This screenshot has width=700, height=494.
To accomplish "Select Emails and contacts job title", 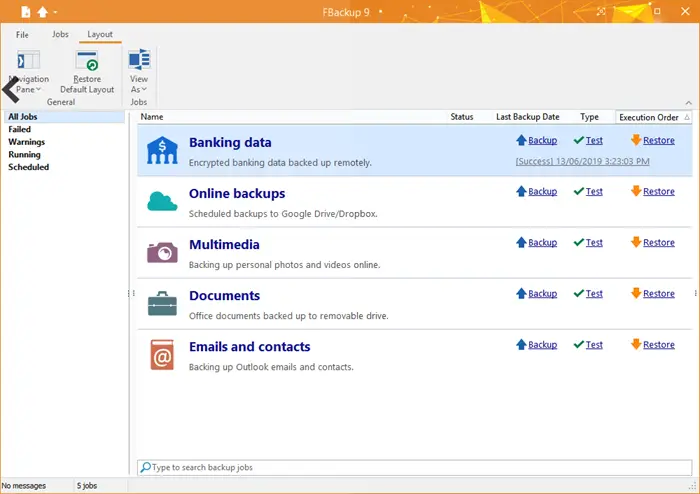I will tap(250, 347).
